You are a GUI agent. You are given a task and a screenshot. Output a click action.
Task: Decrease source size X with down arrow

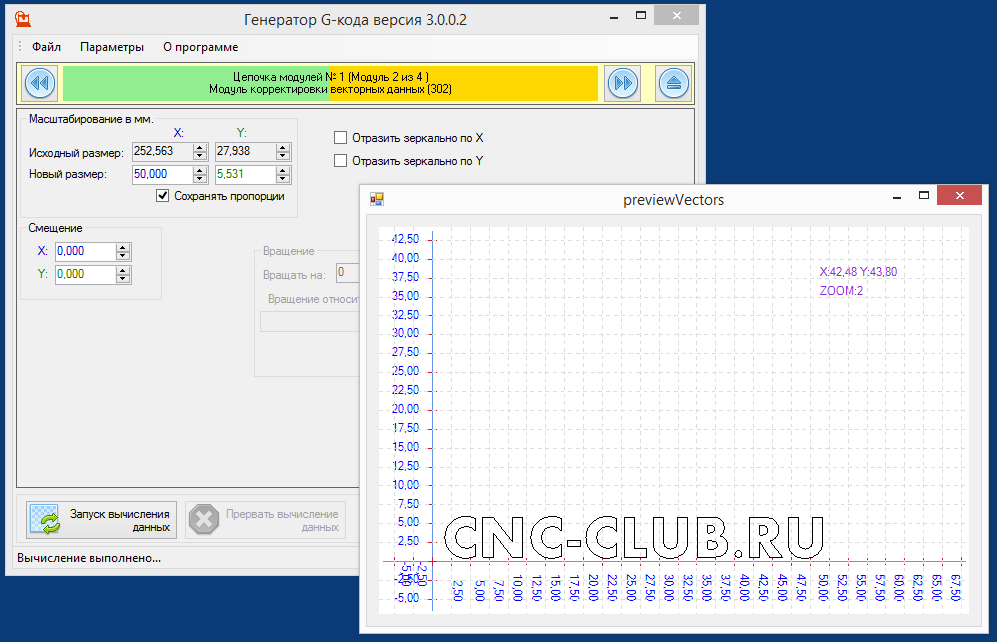coord(200,156)
